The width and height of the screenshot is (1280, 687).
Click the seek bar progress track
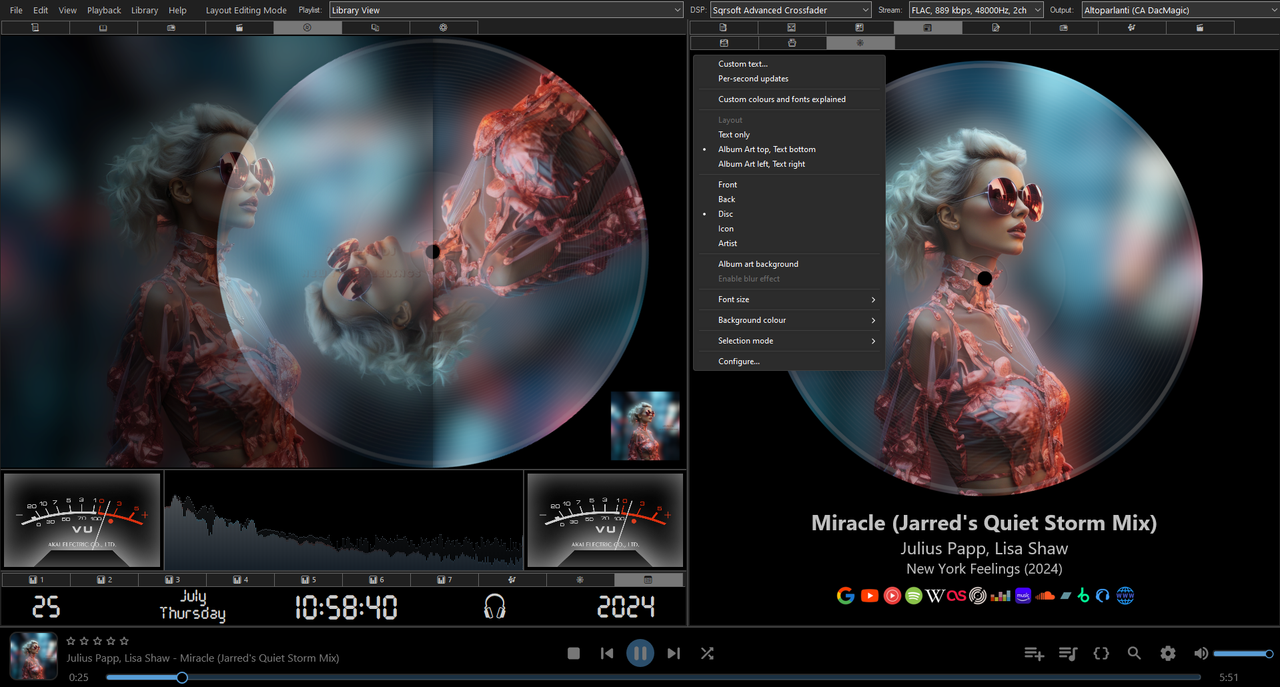[653, 678]
